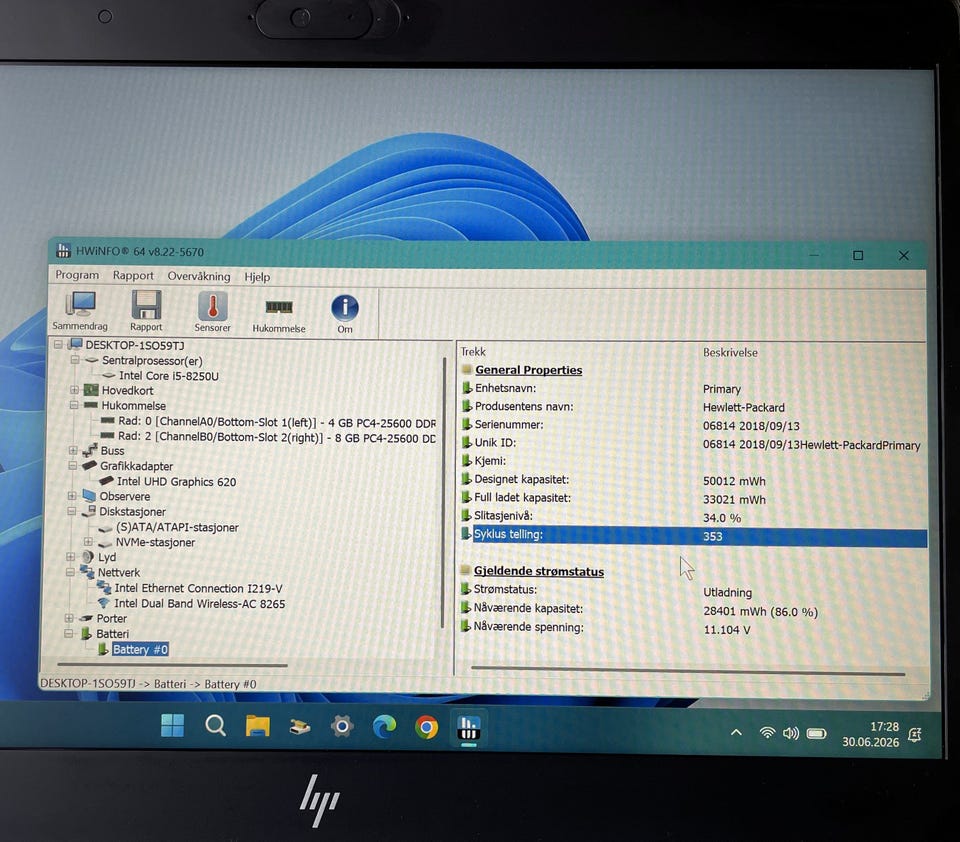Select the Slitasjenivå row

tap(692, 517)
